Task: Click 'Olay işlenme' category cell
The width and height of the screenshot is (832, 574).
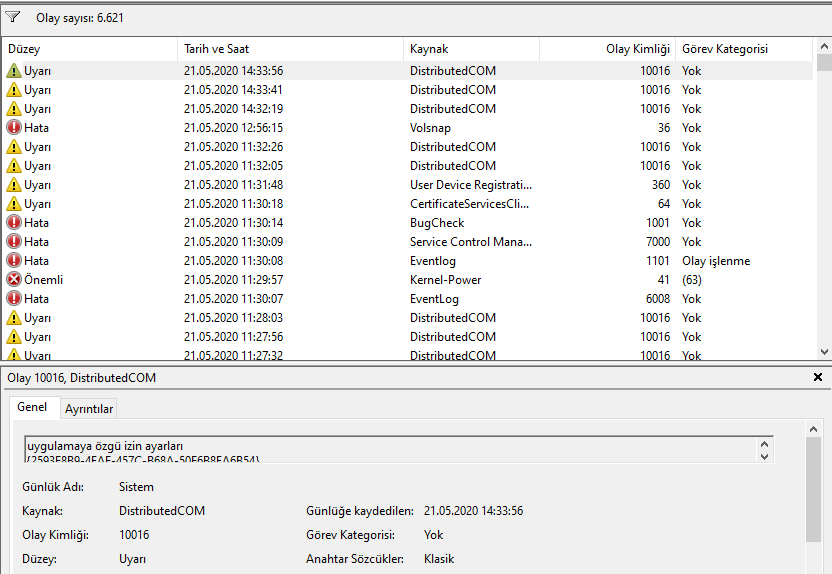Action: [716, 261]
